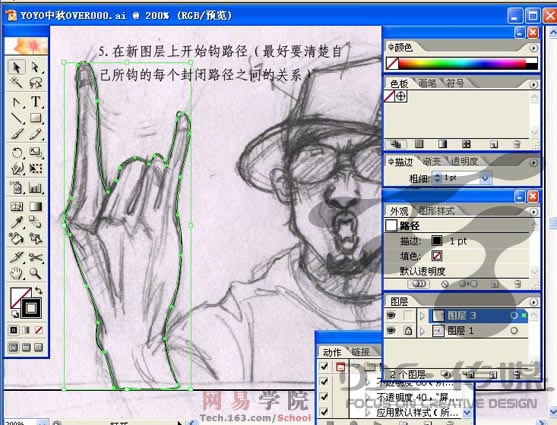Pick the Symbol Sprayer tool

point(16,187)
